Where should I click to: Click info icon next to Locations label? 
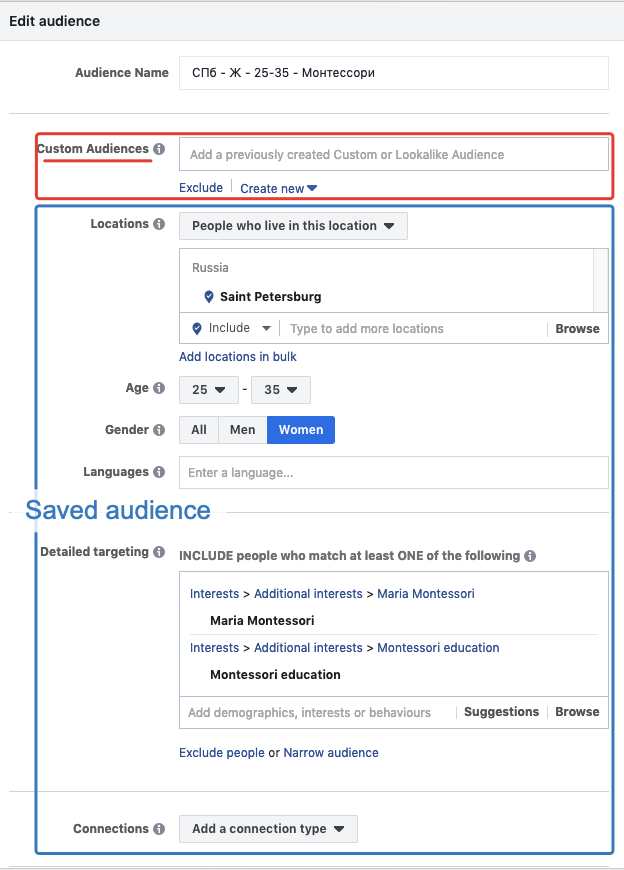coord(159,224)
